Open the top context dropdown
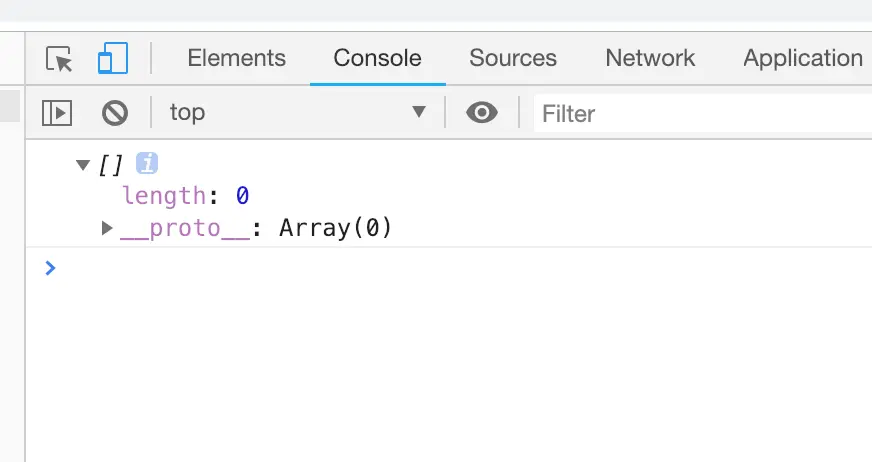This screenshot has height=462, width=872. 299,113
